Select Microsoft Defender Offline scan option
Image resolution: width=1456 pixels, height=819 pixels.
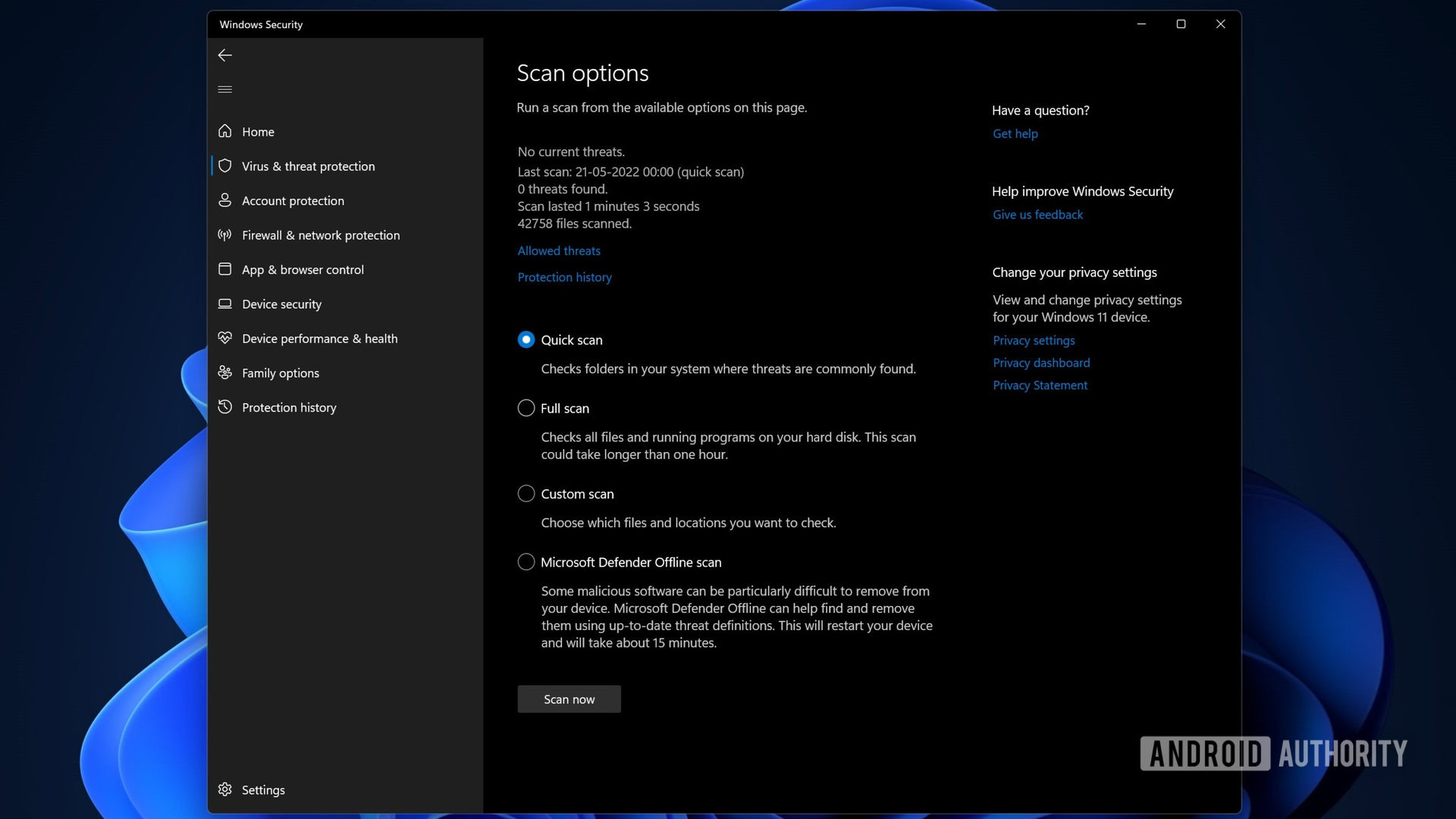pos(526,562)
